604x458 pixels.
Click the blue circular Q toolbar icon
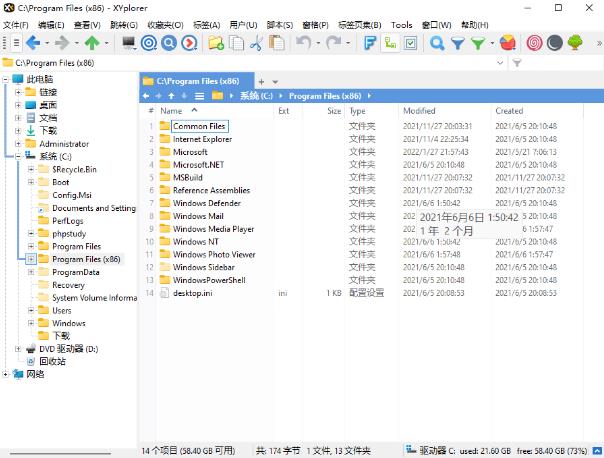[169, 43]
